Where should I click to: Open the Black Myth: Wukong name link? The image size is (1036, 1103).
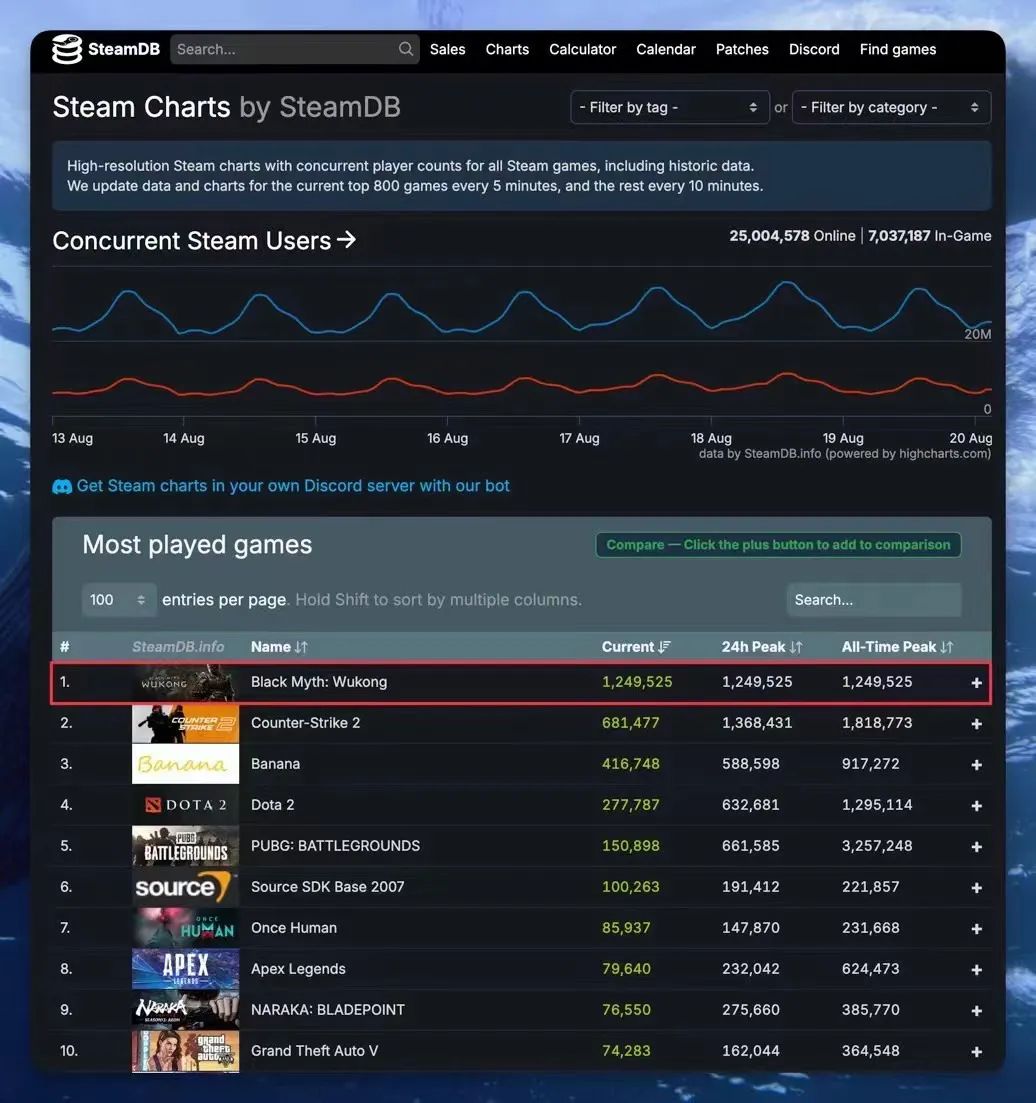click(319, 682)
